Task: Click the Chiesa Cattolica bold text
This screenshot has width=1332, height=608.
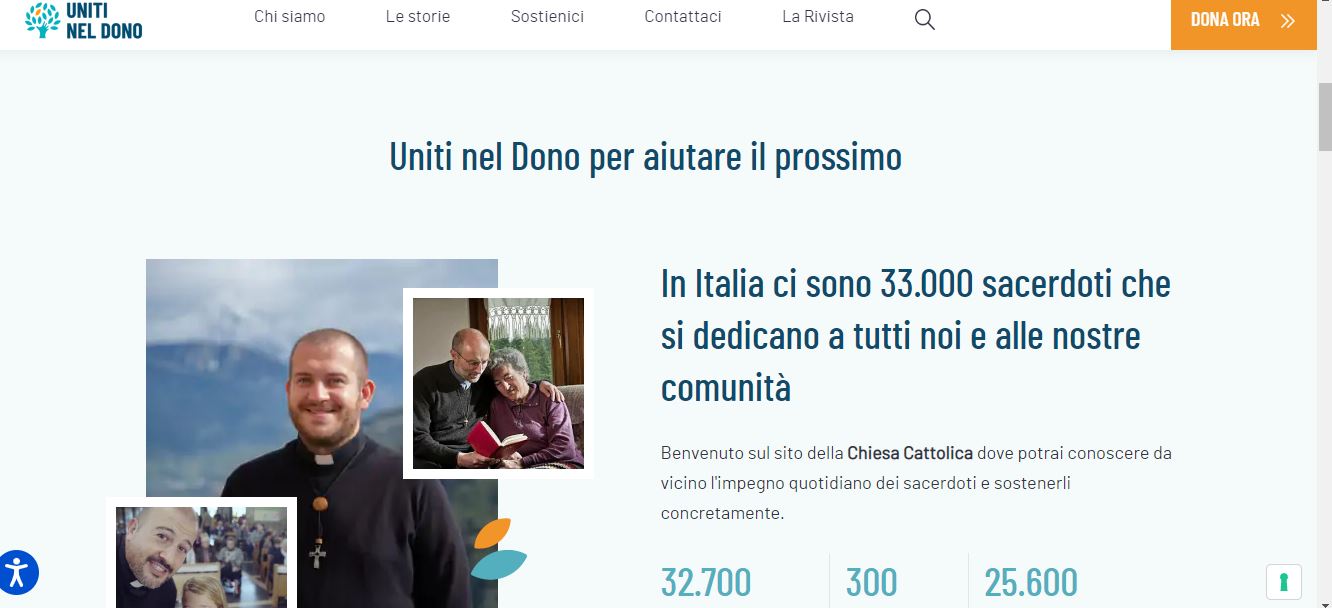Action: (x=910, y=453)
